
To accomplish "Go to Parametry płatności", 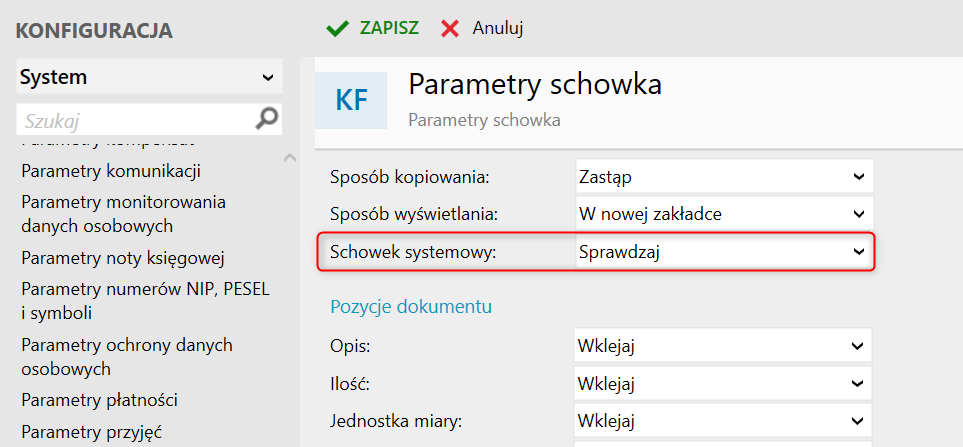I will coord(99,400).
